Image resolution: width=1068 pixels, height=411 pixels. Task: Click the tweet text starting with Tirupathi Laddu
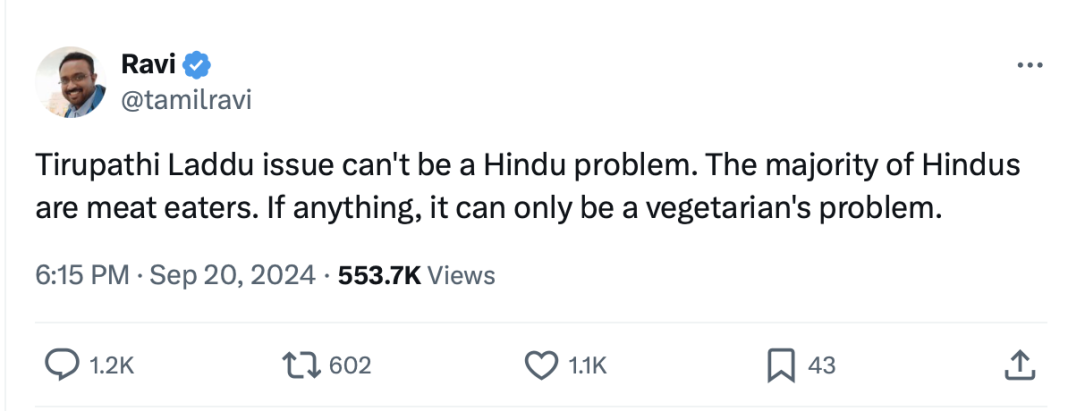click(x=528, y=187)
